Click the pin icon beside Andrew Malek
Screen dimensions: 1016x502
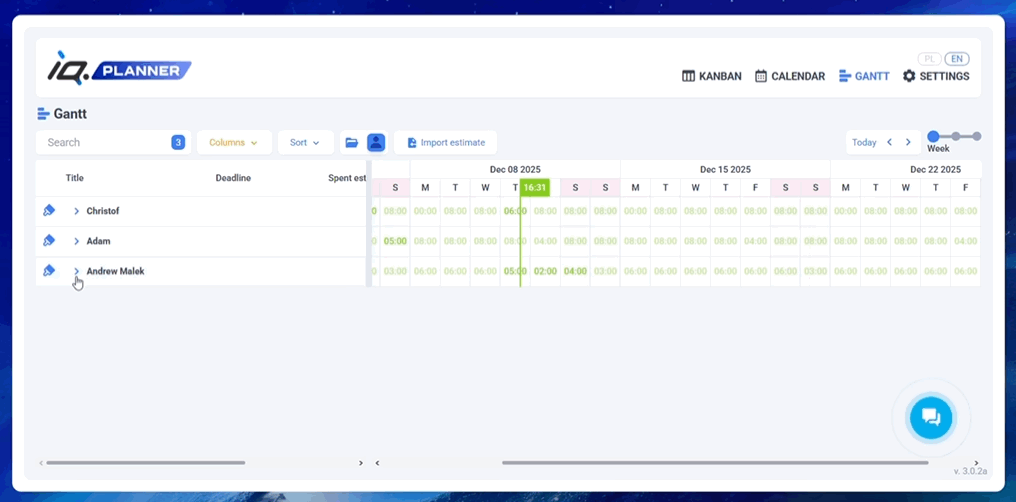(48, 271)
